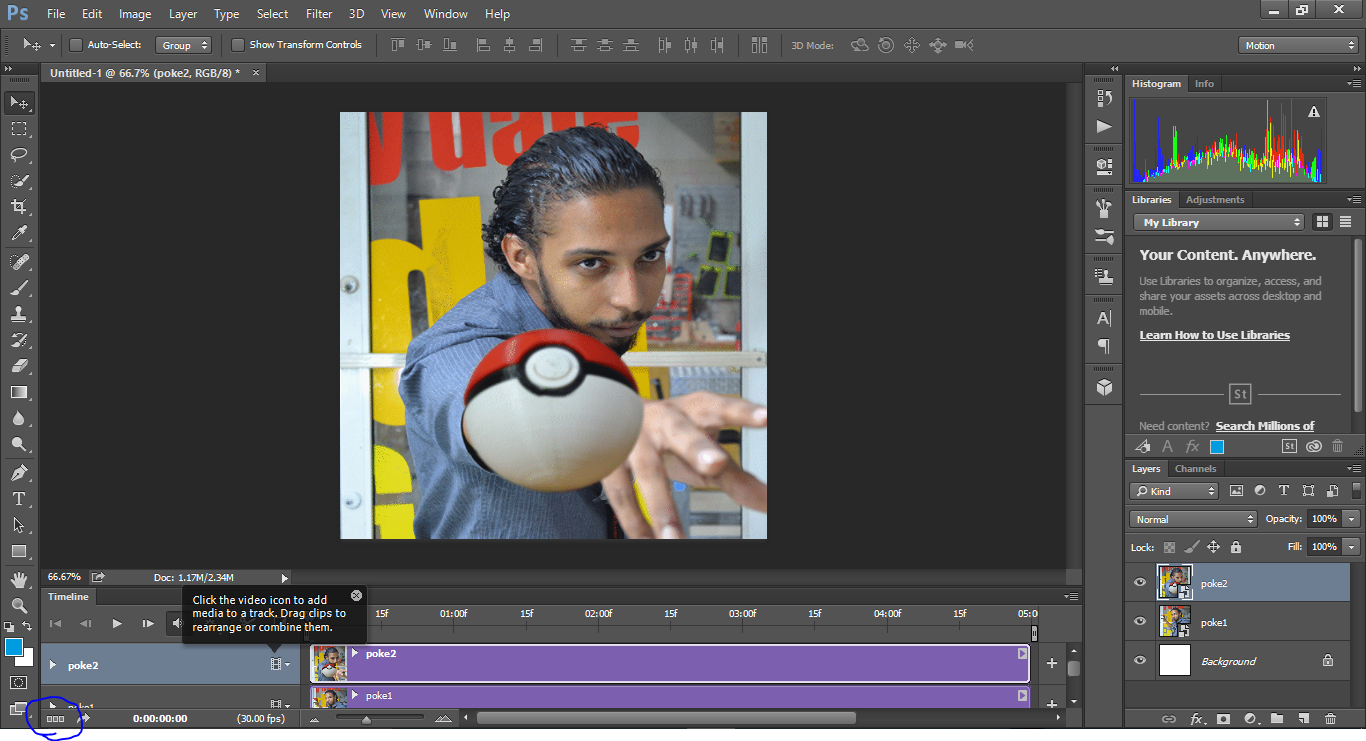Filter layers by type layers icon
The width and height of the screenshot is (1366, 741).
click(x=1284, y=491)
